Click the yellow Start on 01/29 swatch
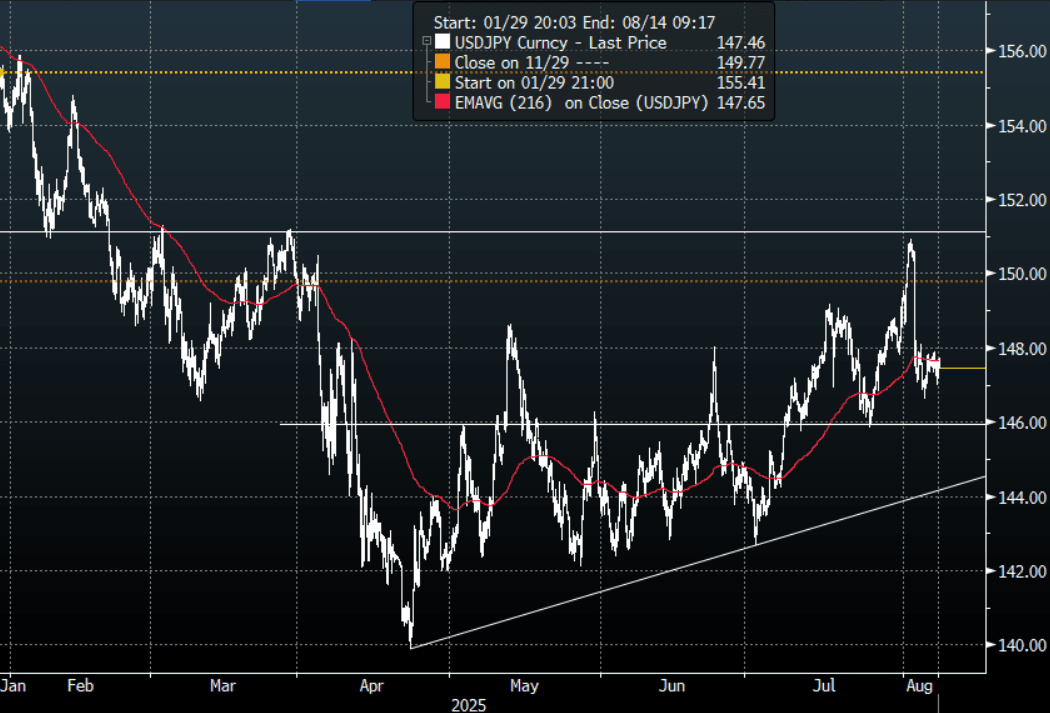The height and width of the screenshot is (713, 1050). pyautogui.click(x=441, y=81)
